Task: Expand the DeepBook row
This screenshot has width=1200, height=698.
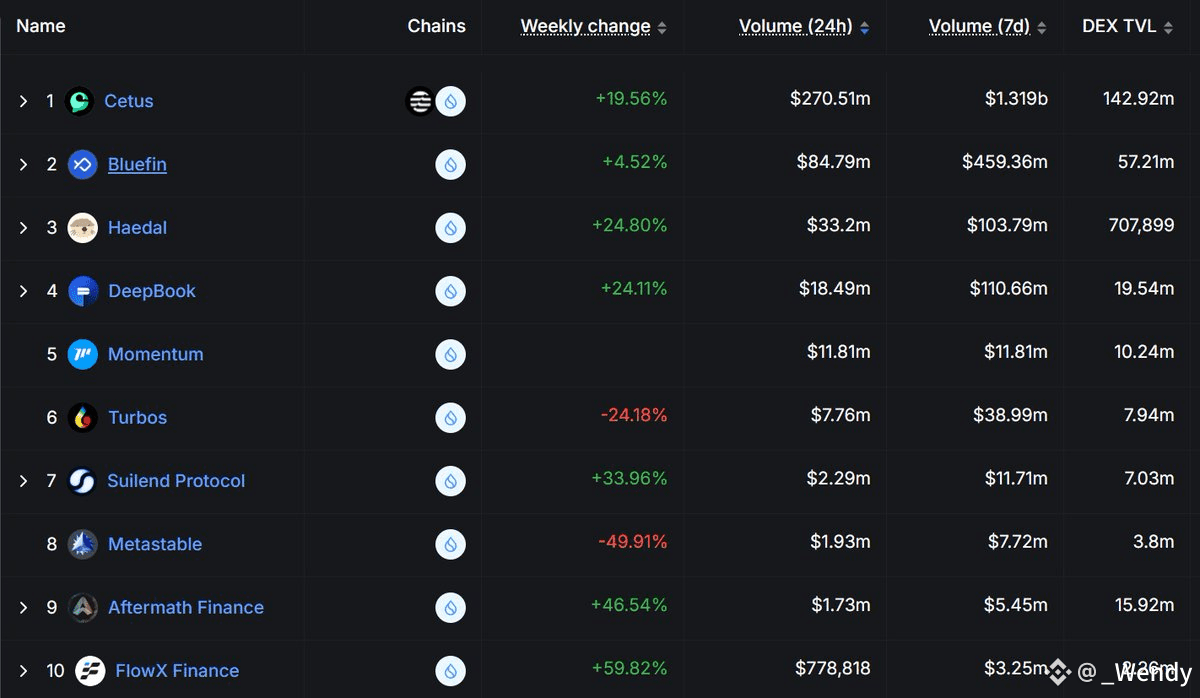Action: [23, 291]
